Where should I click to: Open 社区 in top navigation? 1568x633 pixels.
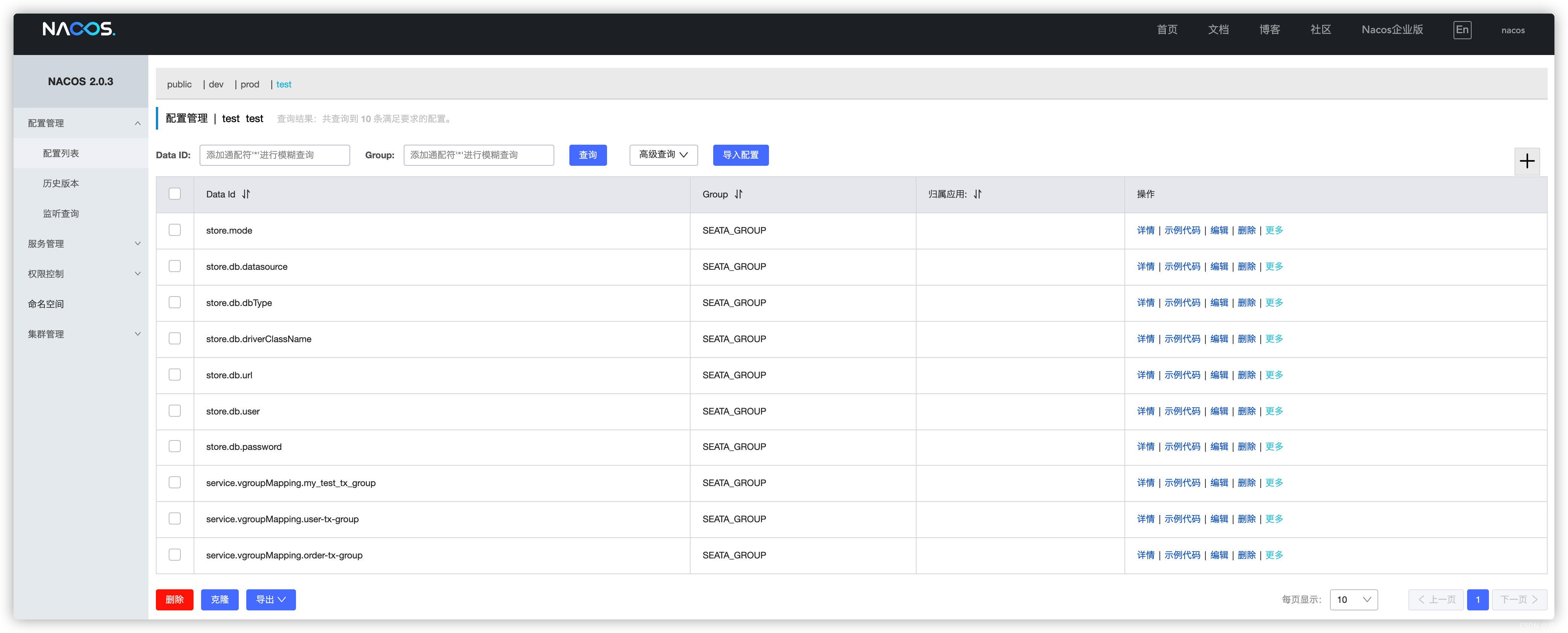tap(1320, 29)
